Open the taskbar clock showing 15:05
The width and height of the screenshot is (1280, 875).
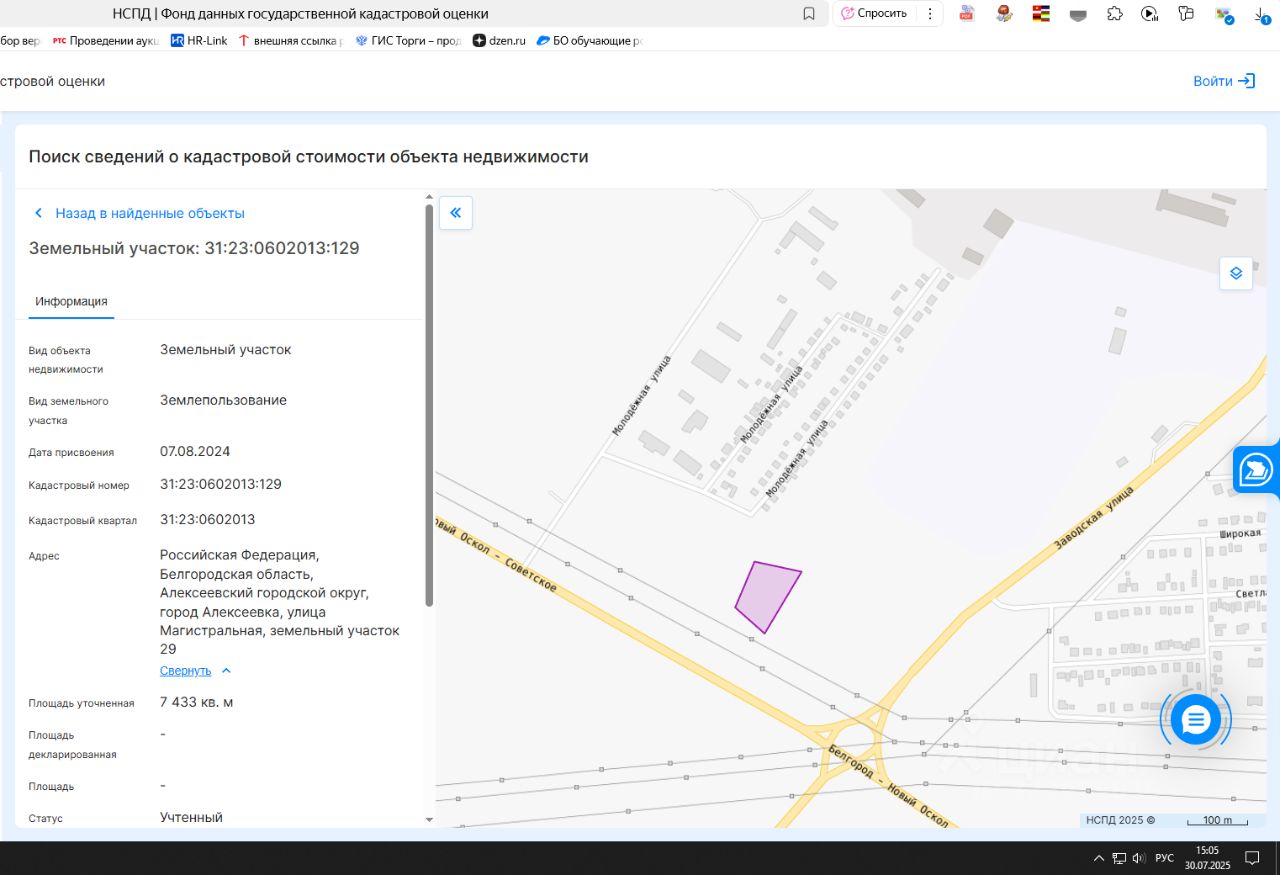tap(1207, 858)
